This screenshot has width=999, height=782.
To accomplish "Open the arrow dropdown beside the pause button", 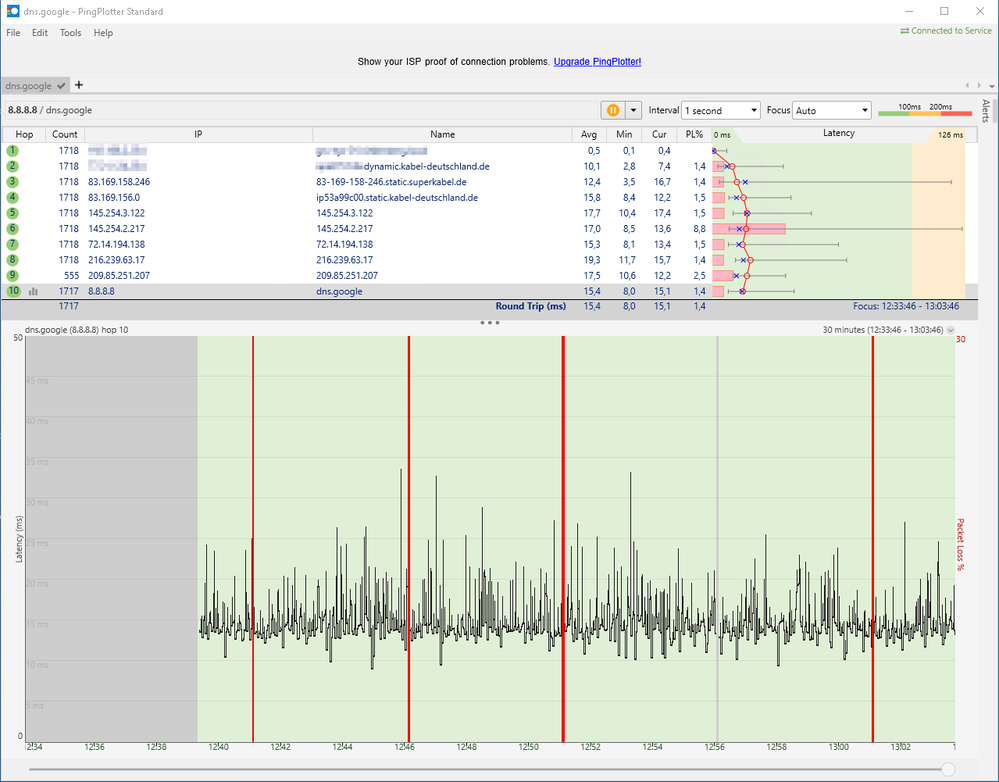I will point(632,110).
